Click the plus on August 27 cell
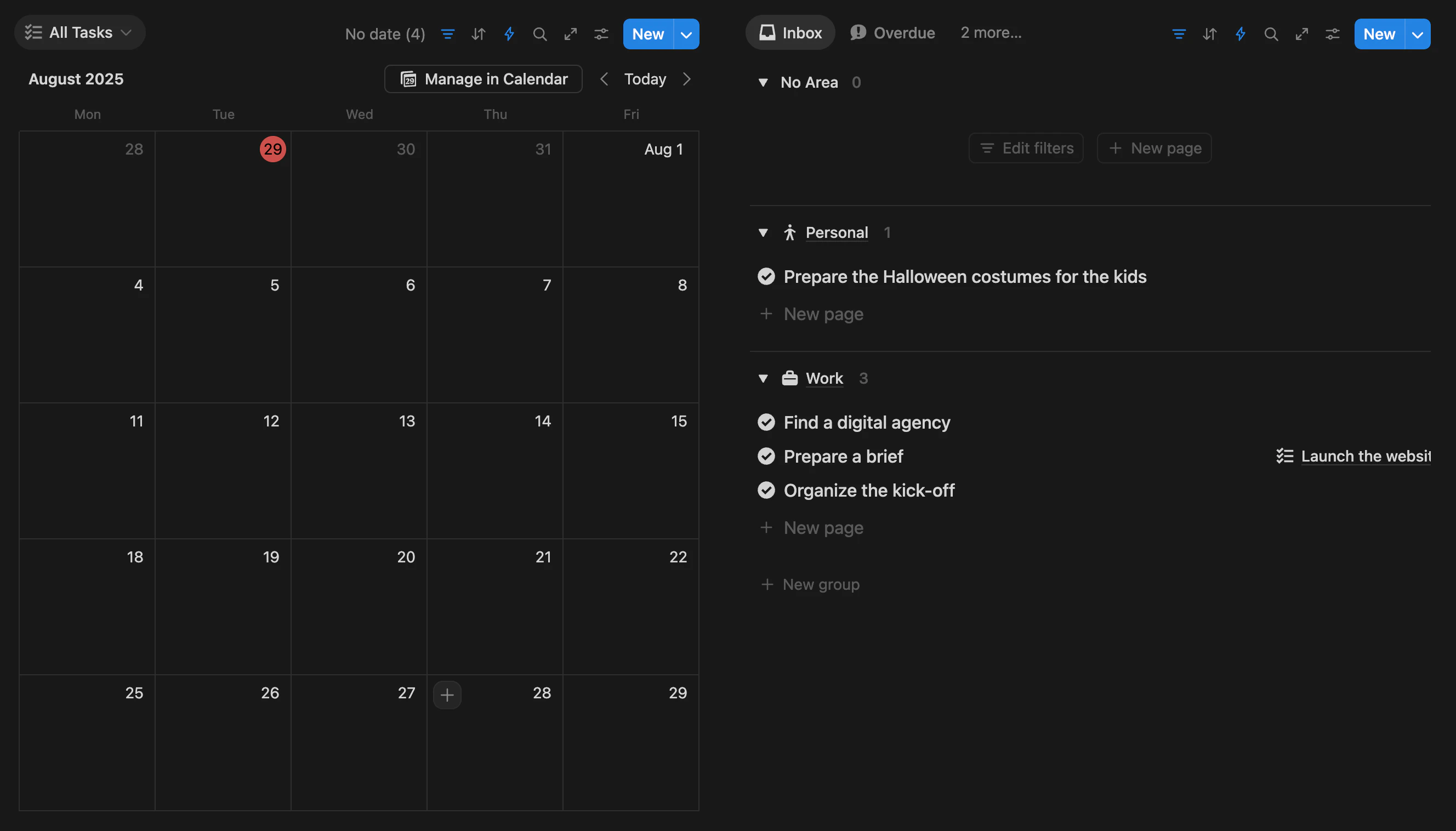Viewport: 1456px width, 831px height. pos(447,695)
